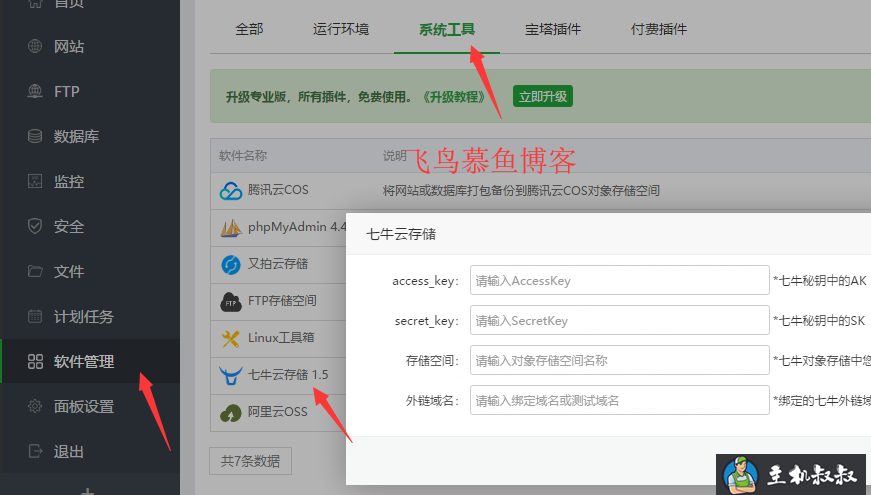871x495 pixels.
Task: Click the 退出 logout icon
Action: [34, 451]
